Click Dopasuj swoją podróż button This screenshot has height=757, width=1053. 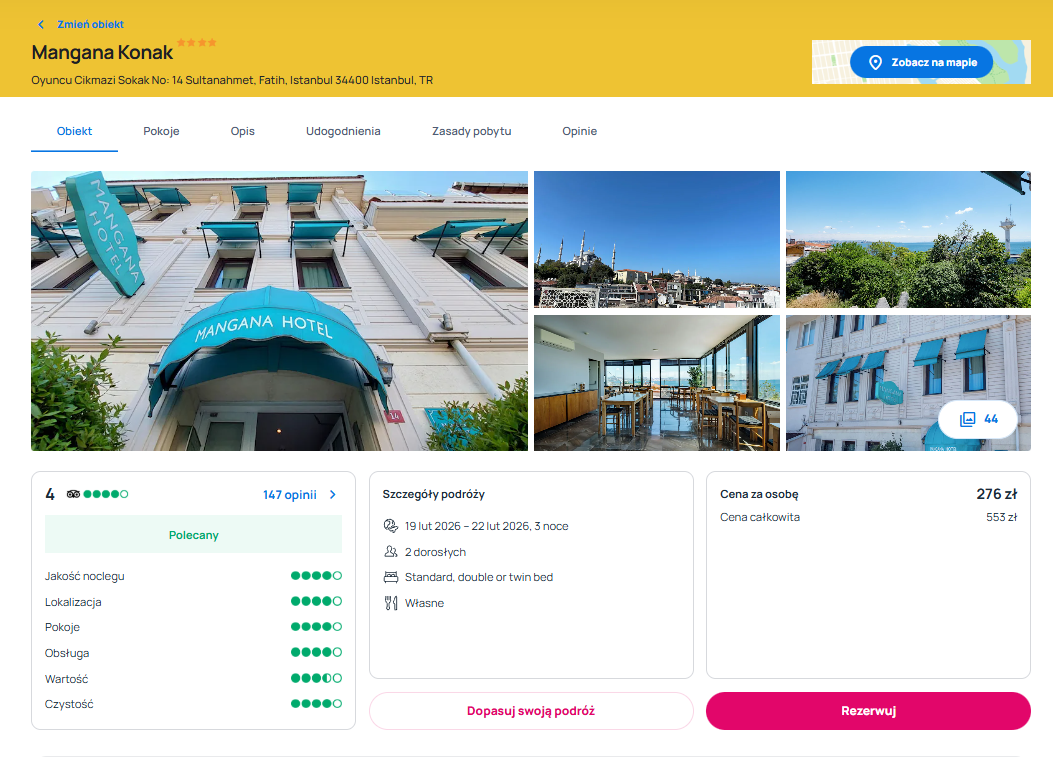point(531,711)
